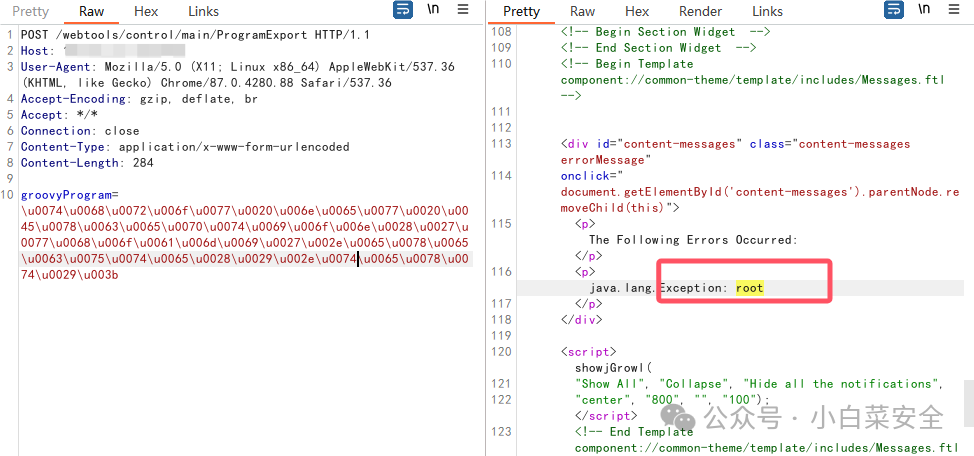Place cursor in unicode-escaped payload body
This screenshot has height=456, width=974.
[245, 243]
